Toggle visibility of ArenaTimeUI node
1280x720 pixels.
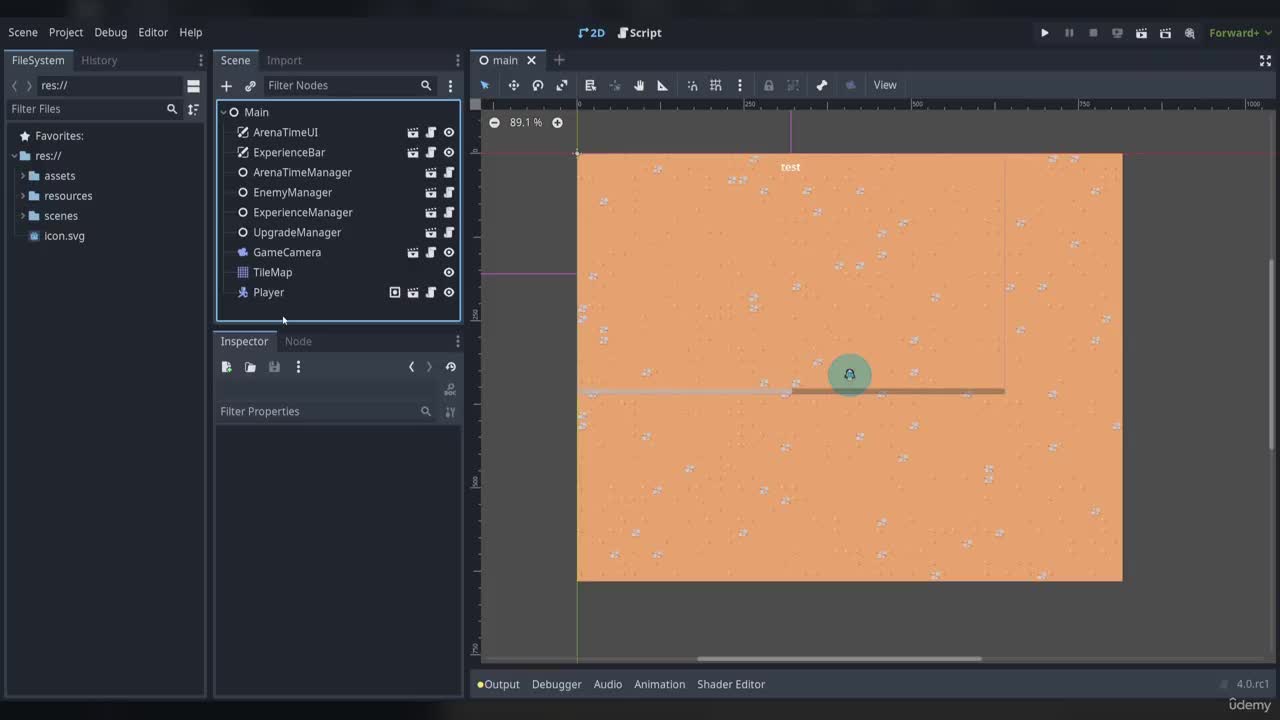click(449, 132)
